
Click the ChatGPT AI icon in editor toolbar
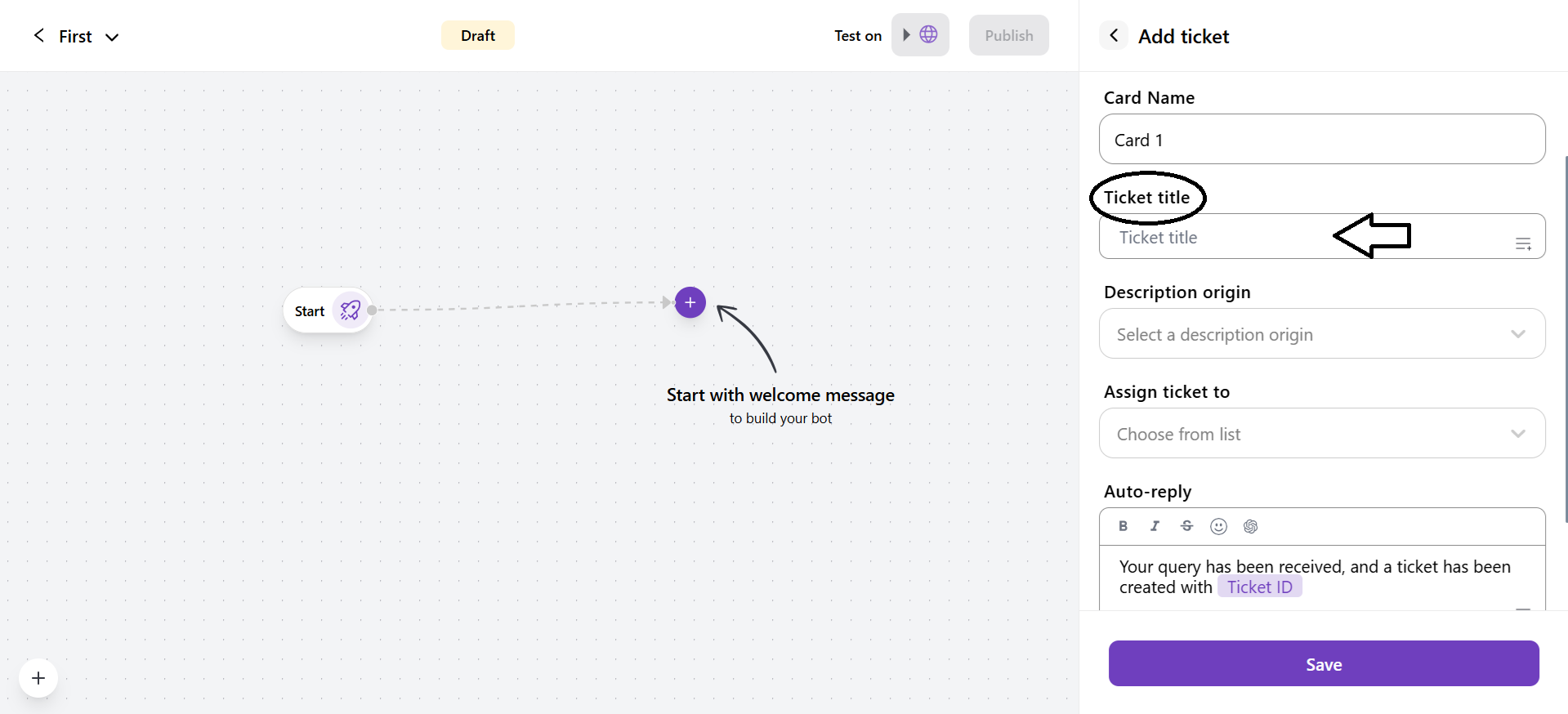click(1250, 526)
